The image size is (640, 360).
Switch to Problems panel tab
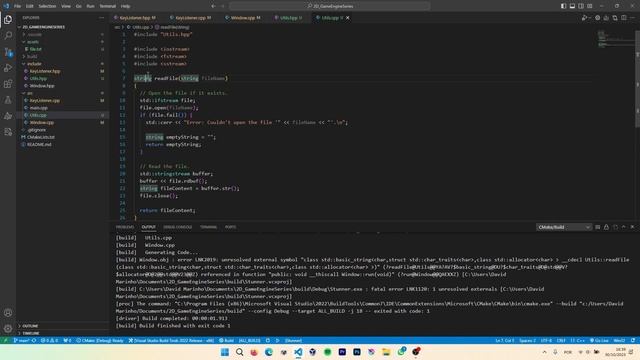tap(124, 227)
